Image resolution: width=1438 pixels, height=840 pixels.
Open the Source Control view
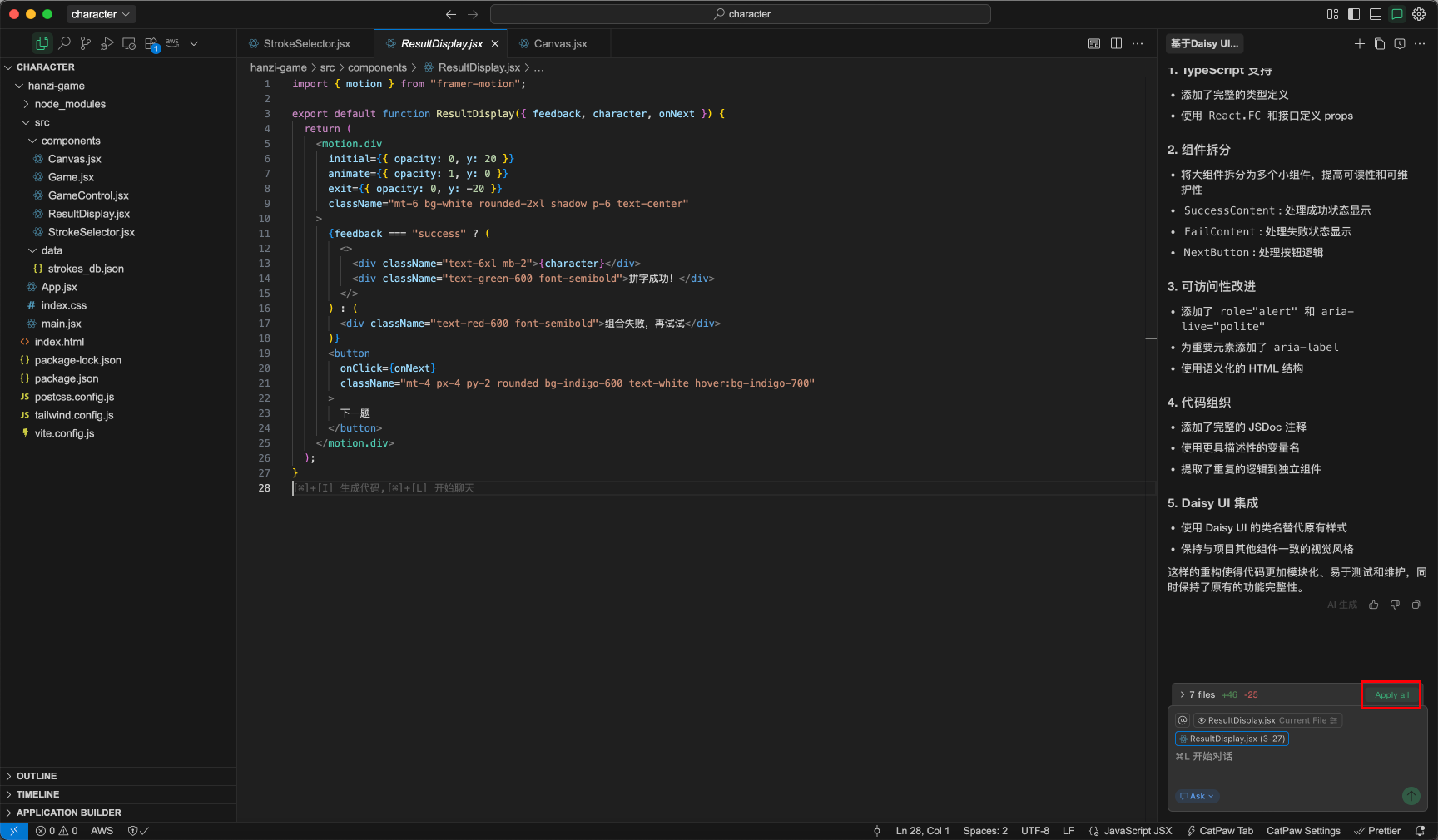[86, 43]
